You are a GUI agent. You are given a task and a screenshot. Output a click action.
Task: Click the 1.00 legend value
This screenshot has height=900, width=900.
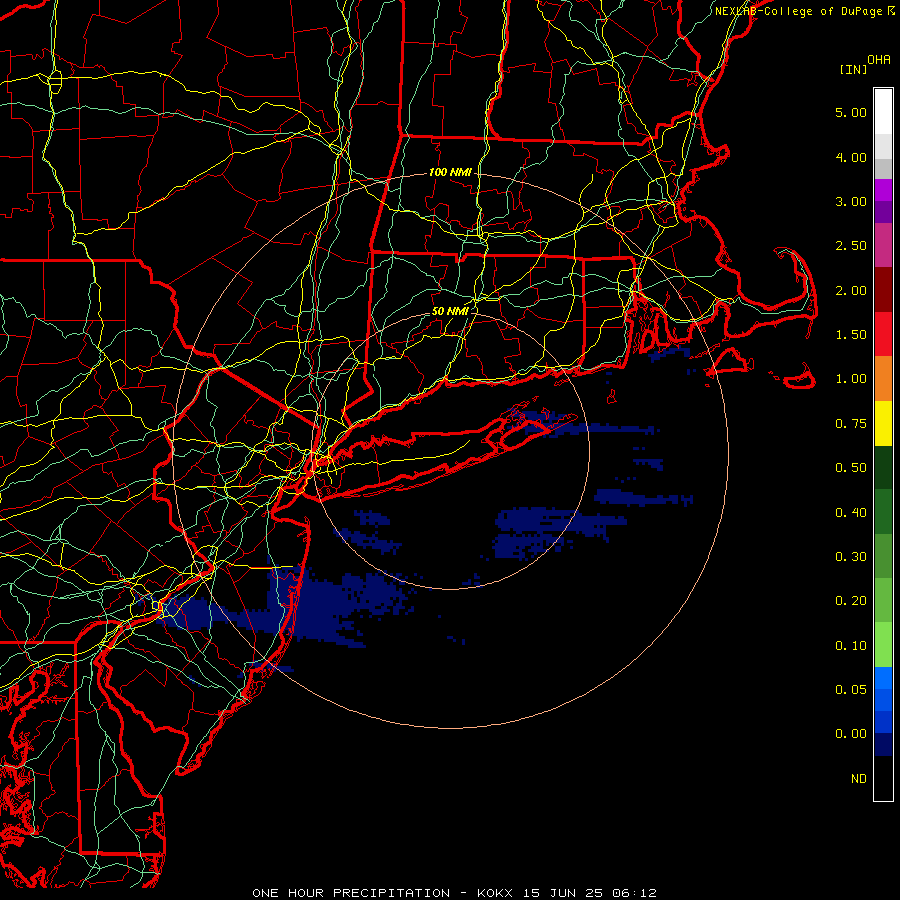click(x=851, y=379)
